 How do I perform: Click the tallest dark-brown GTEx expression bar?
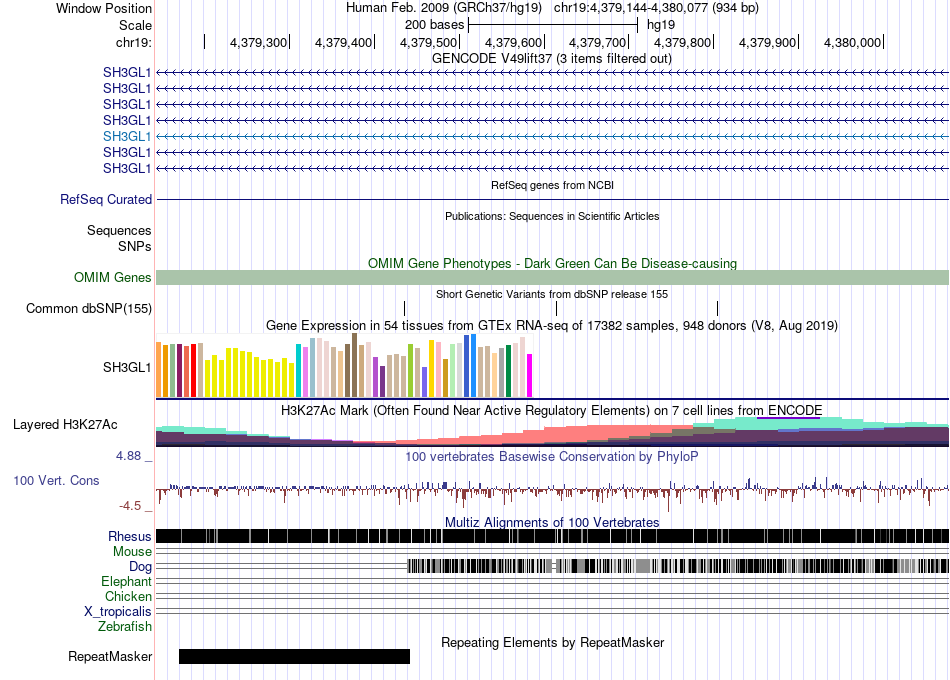354,365
